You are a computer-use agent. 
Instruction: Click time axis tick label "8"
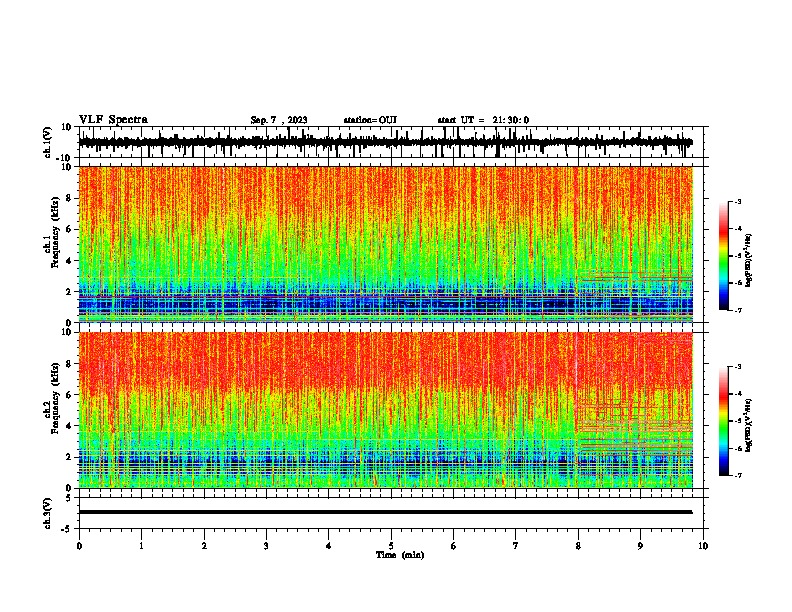click(x=578, y=546)
